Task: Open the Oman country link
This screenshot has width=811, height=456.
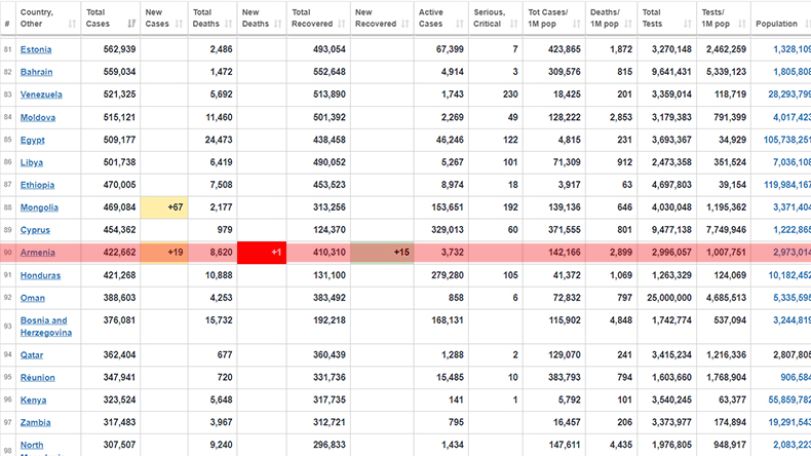Action: click(x=33, y=298)
